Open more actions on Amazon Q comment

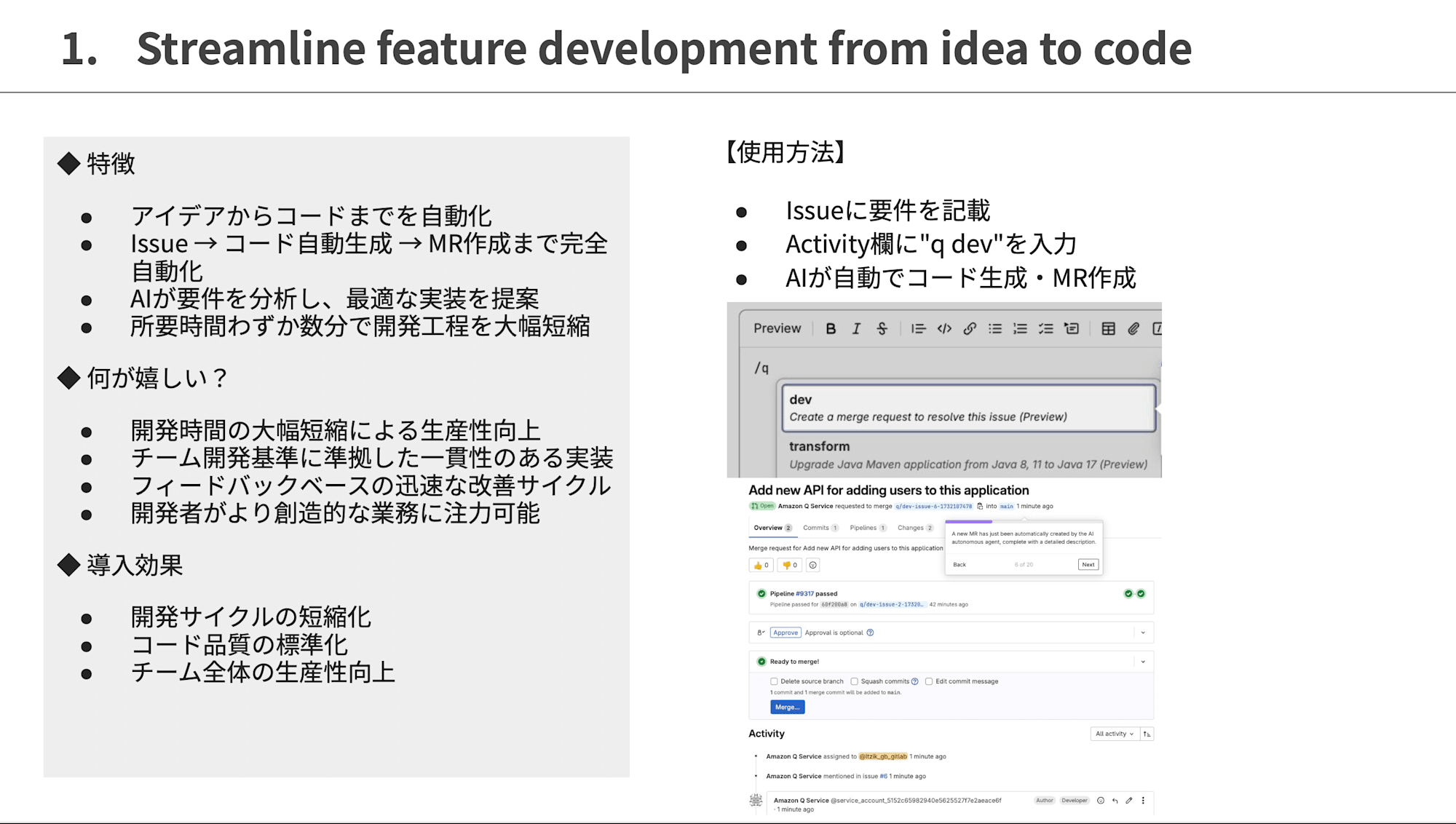click(1143, 801)
